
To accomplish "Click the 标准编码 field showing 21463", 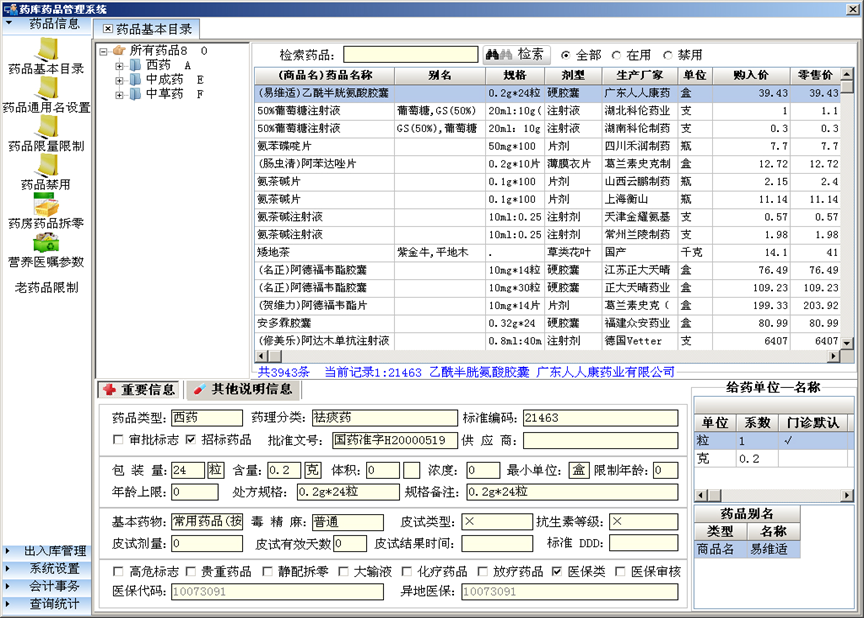I will (601, 418).
